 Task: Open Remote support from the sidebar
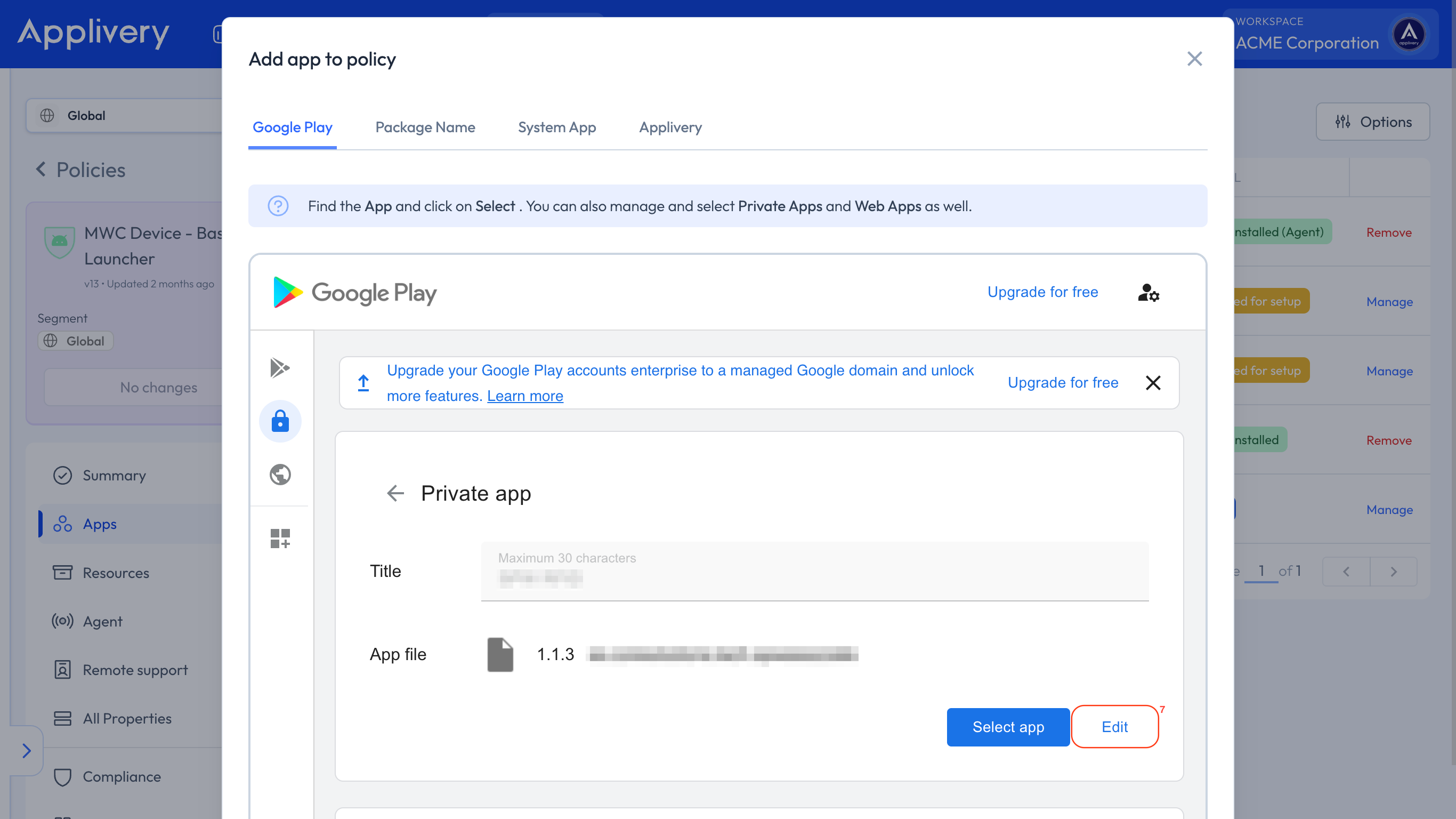click(135, 670)
